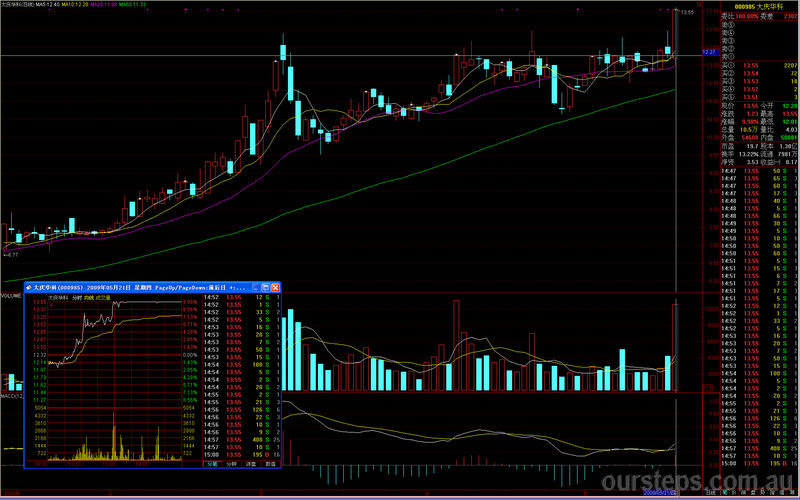Switch to the 数值 tab in popup
Viewport: 800px width, 500px height.
[270, 464]
